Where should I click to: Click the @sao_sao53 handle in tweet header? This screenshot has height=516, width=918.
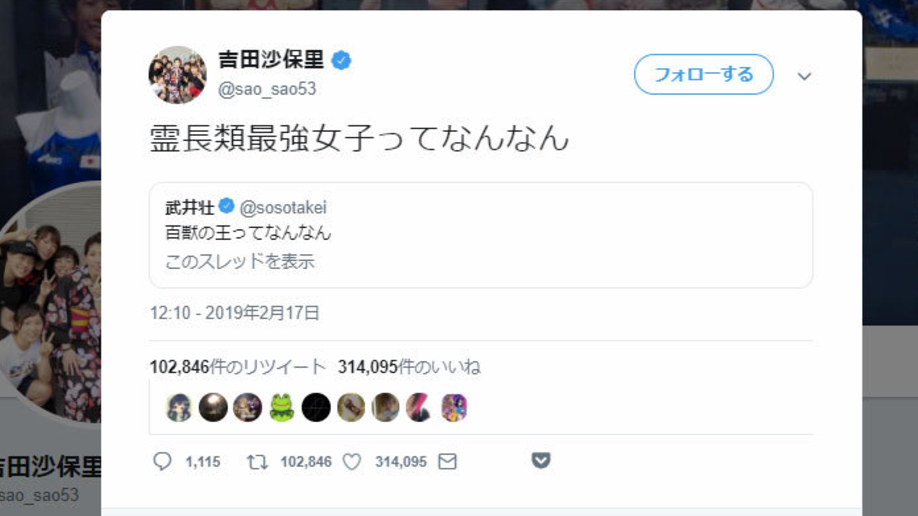pos(267,89)
